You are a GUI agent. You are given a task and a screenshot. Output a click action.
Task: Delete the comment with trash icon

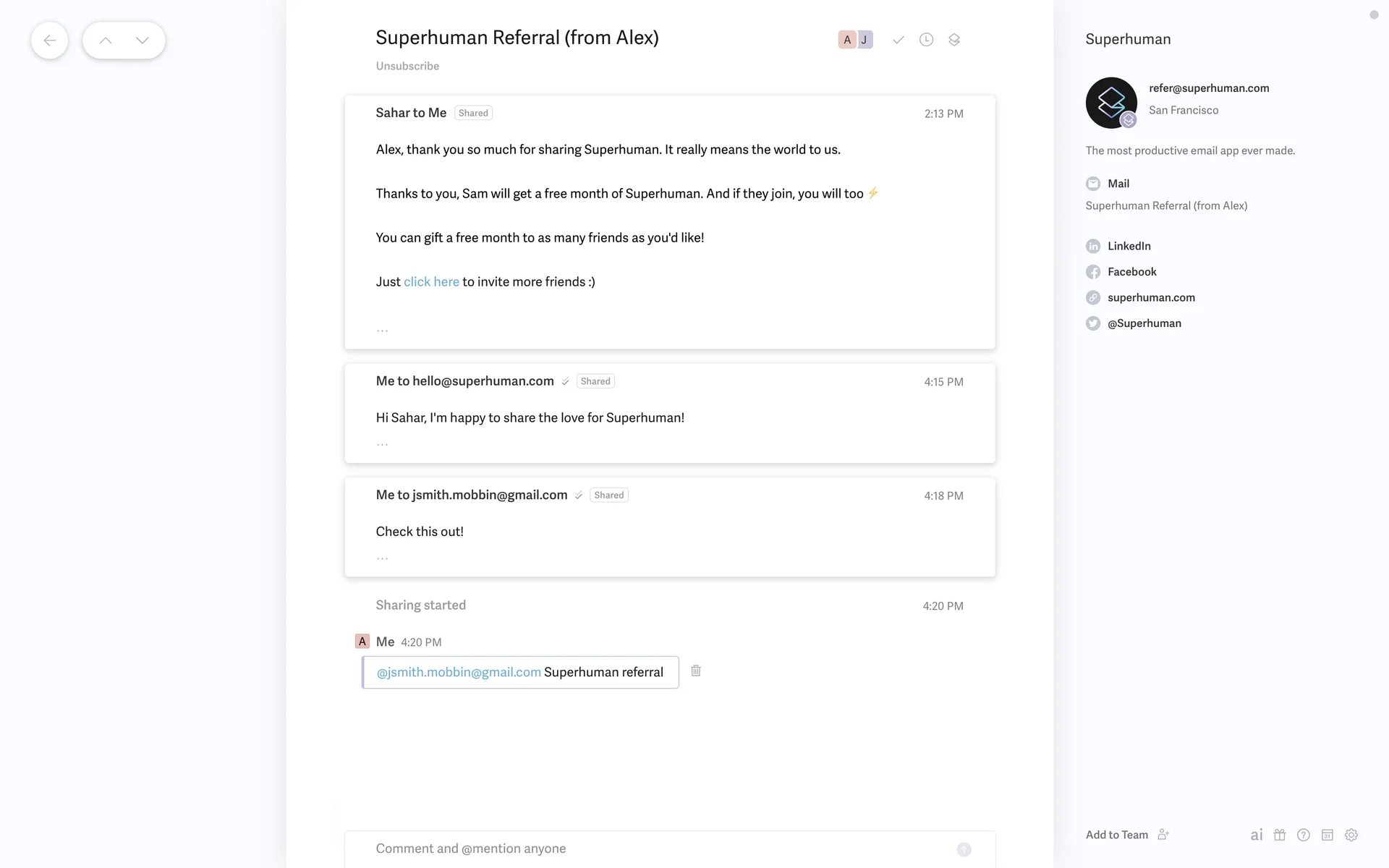[696, 671]
